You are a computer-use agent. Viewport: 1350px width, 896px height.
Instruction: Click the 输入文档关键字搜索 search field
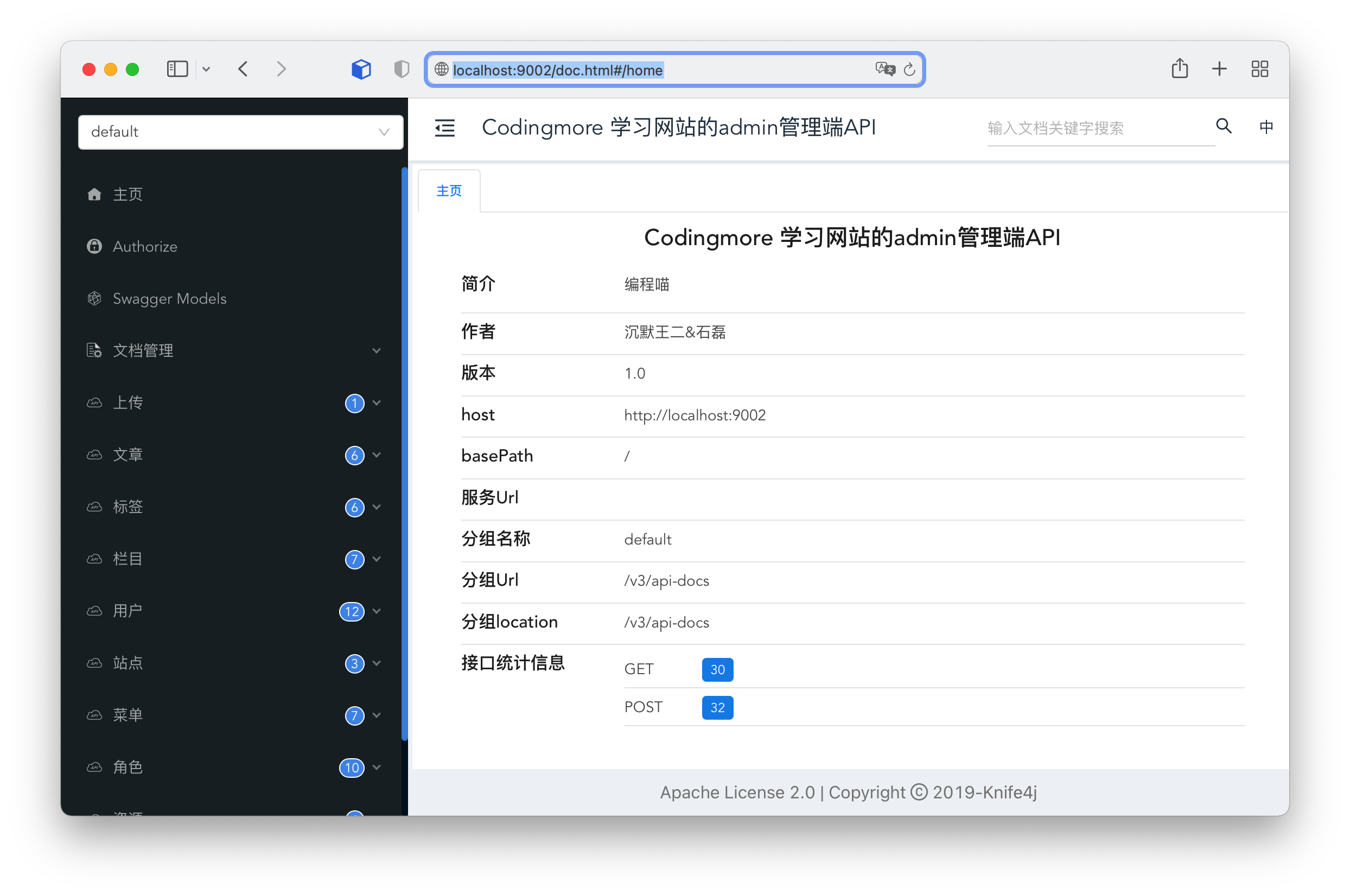pos(1100,128)
